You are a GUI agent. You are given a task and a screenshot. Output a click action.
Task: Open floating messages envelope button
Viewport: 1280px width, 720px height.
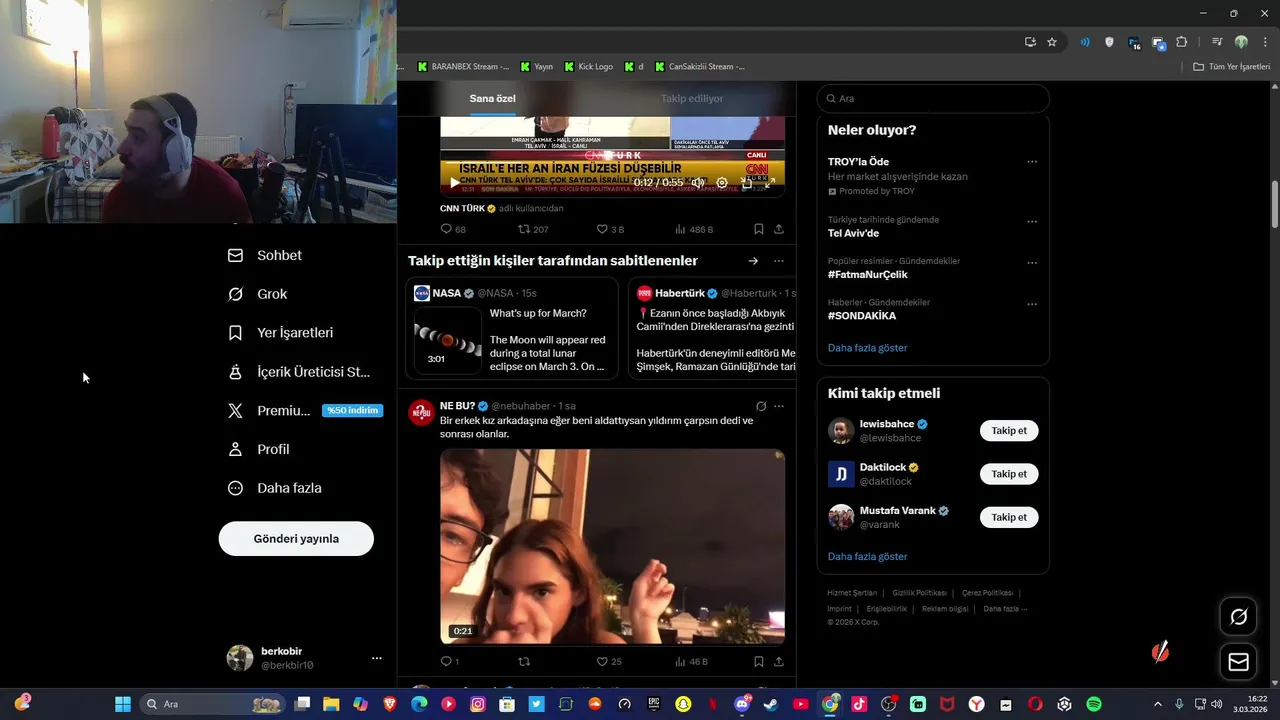1239,662
